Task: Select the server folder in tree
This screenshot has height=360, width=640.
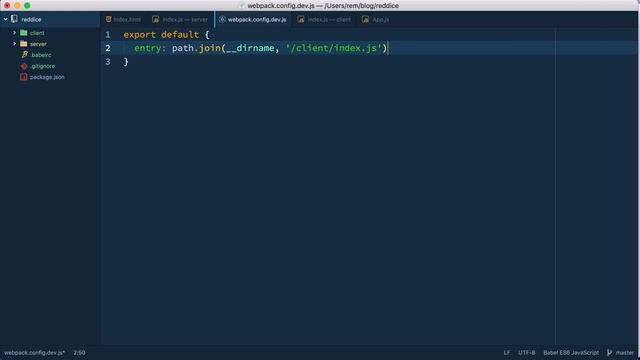Action: coord(38,44)
